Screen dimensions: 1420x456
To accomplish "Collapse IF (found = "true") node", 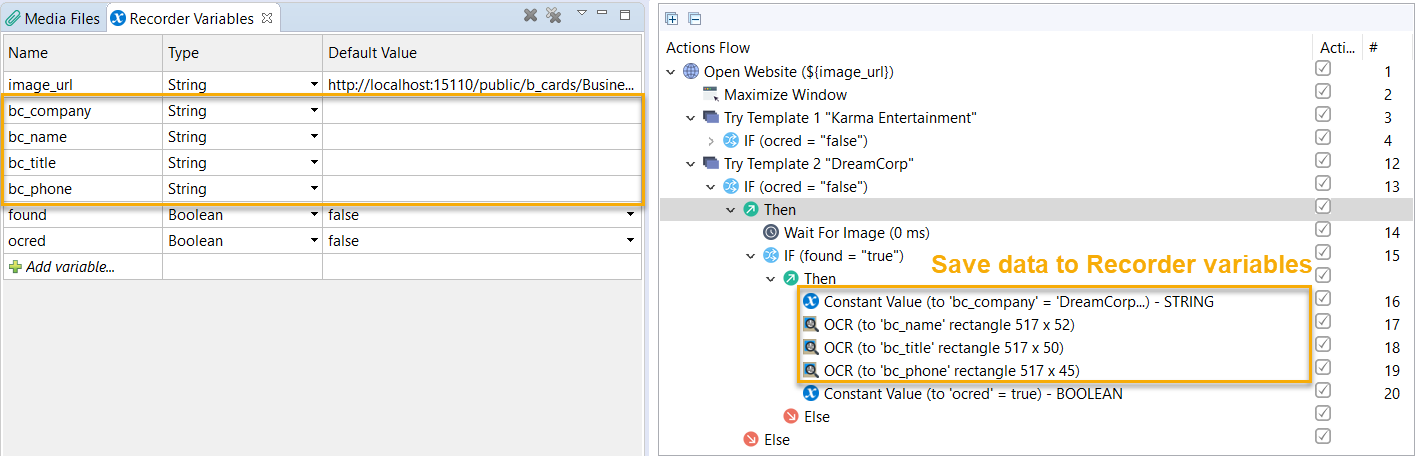I will [x=751, y=256].
